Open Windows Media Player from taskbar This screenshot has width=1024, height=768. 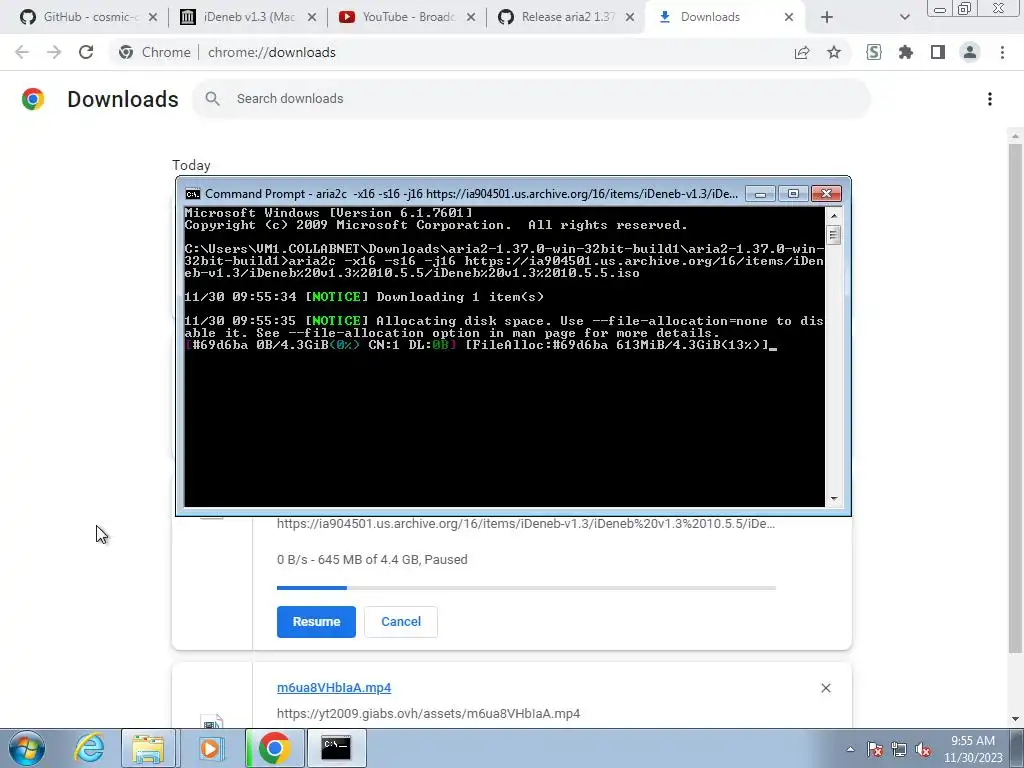210,748
